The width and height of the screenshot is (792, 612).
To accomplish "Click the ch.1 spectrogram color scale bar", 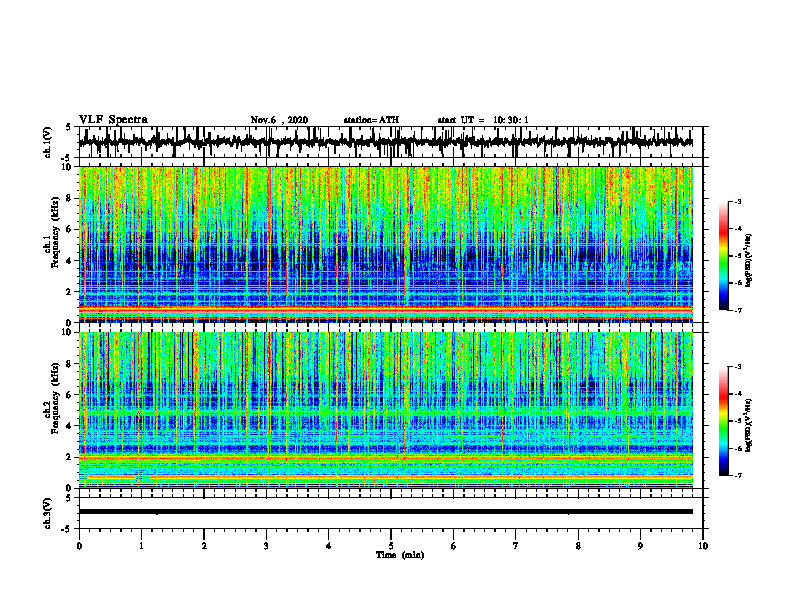I will 724,256.
